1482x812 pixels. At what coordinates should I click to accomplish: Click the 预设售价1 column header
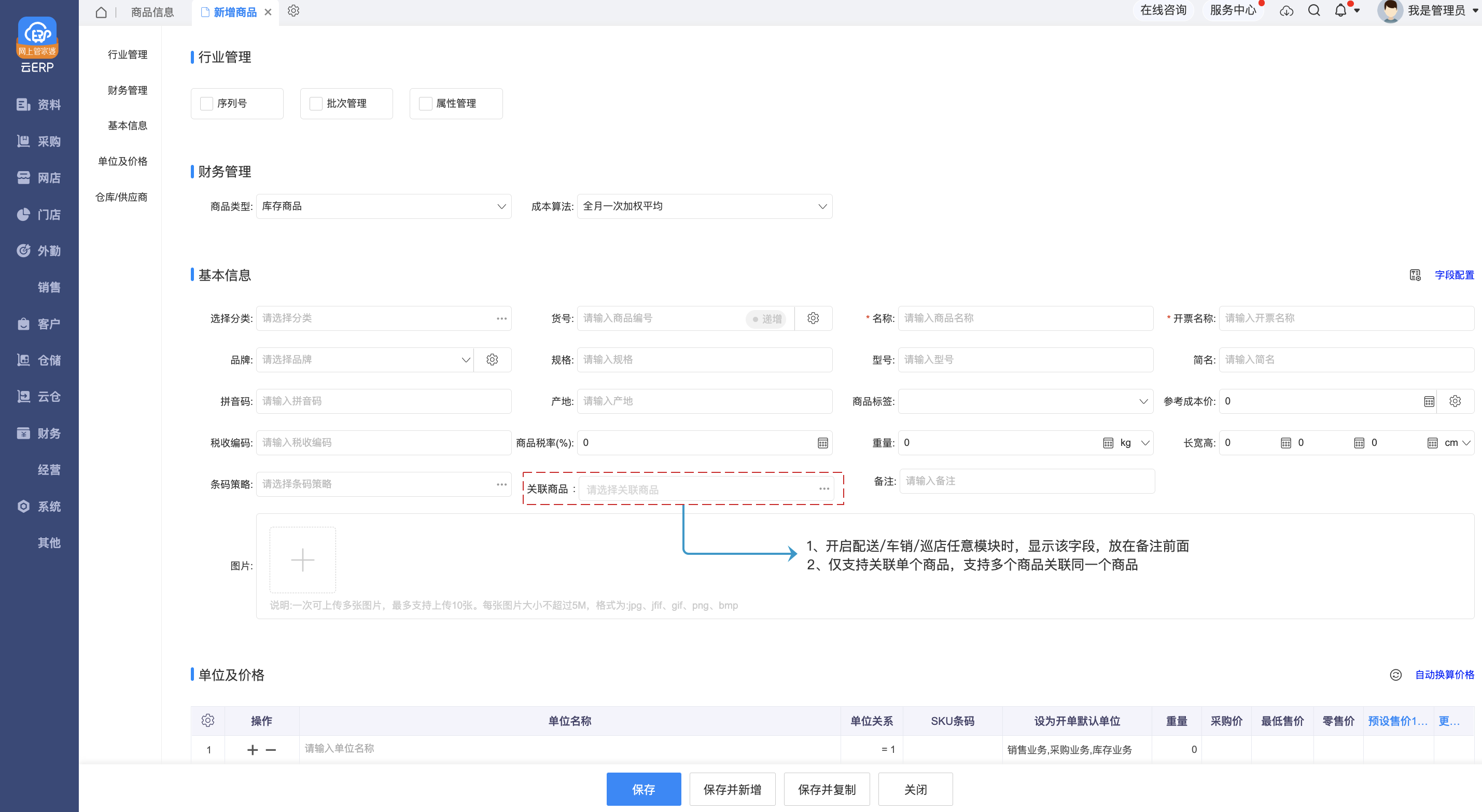tap(1398, 721)
